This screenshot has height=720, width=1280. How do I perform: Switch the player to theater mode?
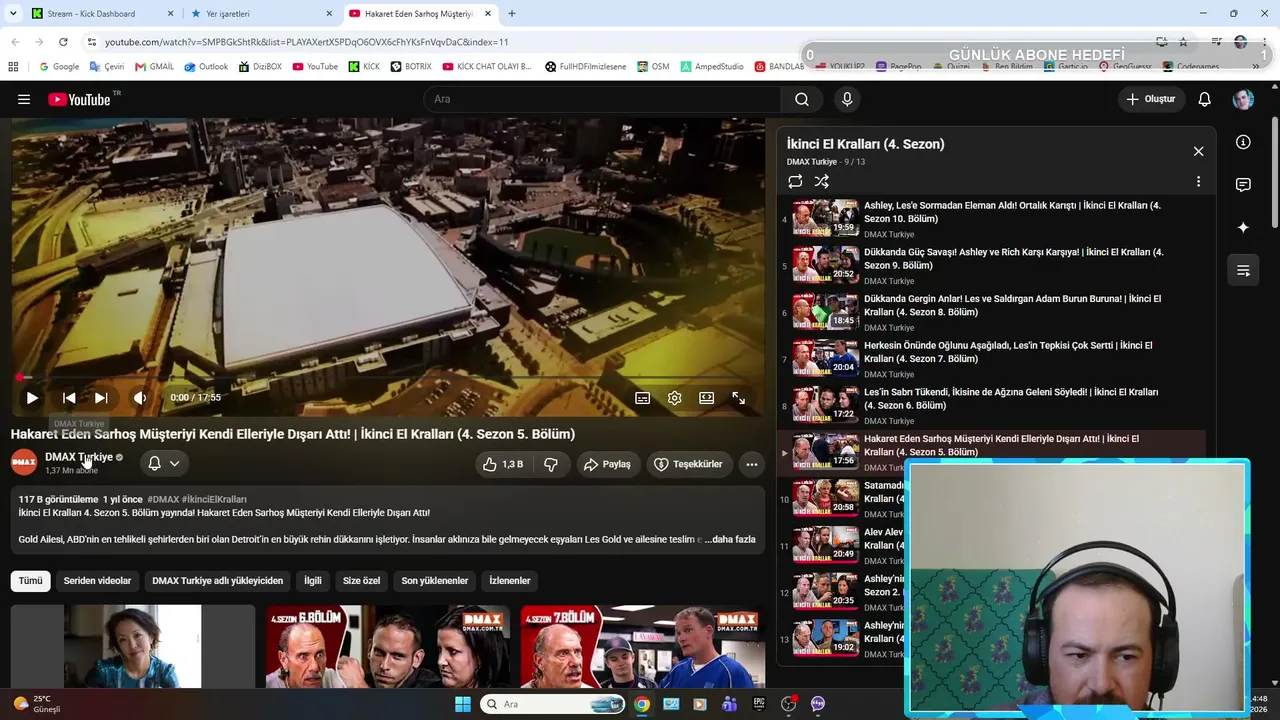pyautogui.click(x=707, y=398)
